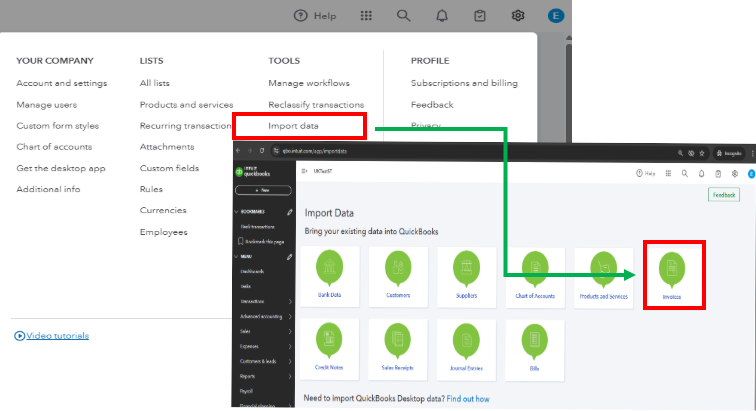
Task: Expand the Advanced accounting sidebar submenu arrow
Action: 290,316
